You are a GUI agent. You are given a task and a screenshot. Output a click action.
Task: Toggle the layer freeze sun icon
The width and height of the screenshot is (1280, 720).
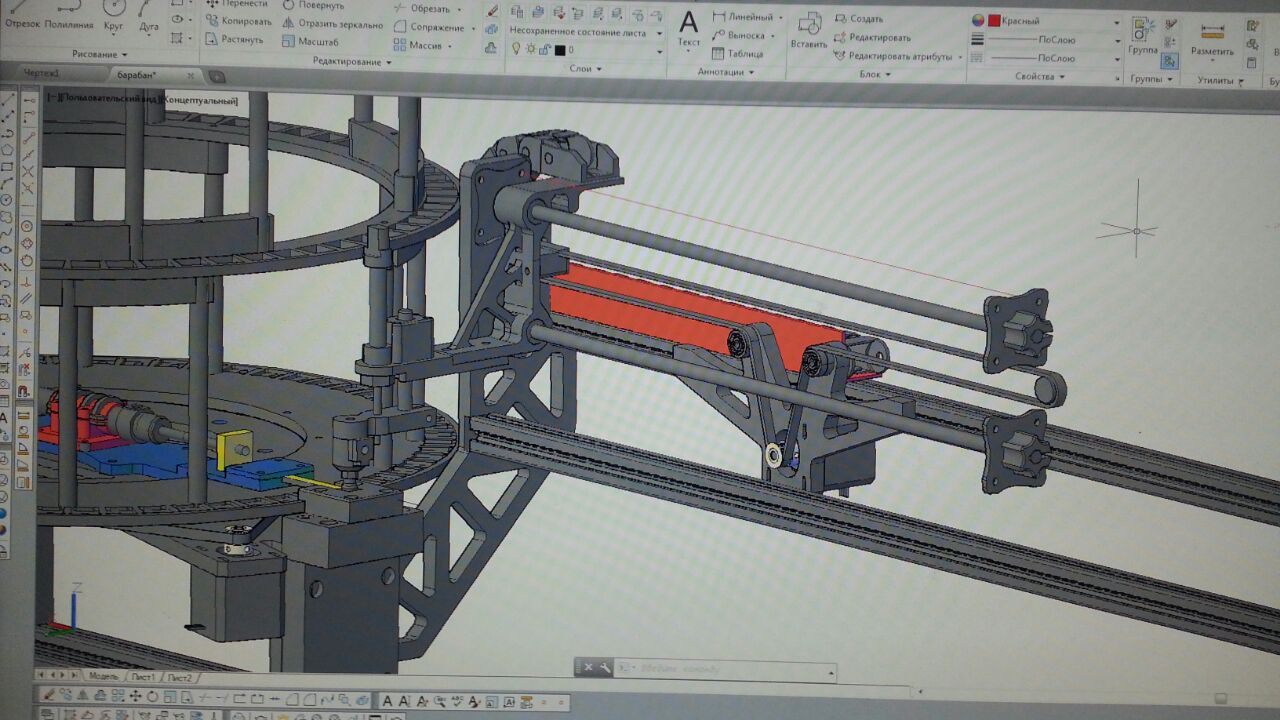530,50
